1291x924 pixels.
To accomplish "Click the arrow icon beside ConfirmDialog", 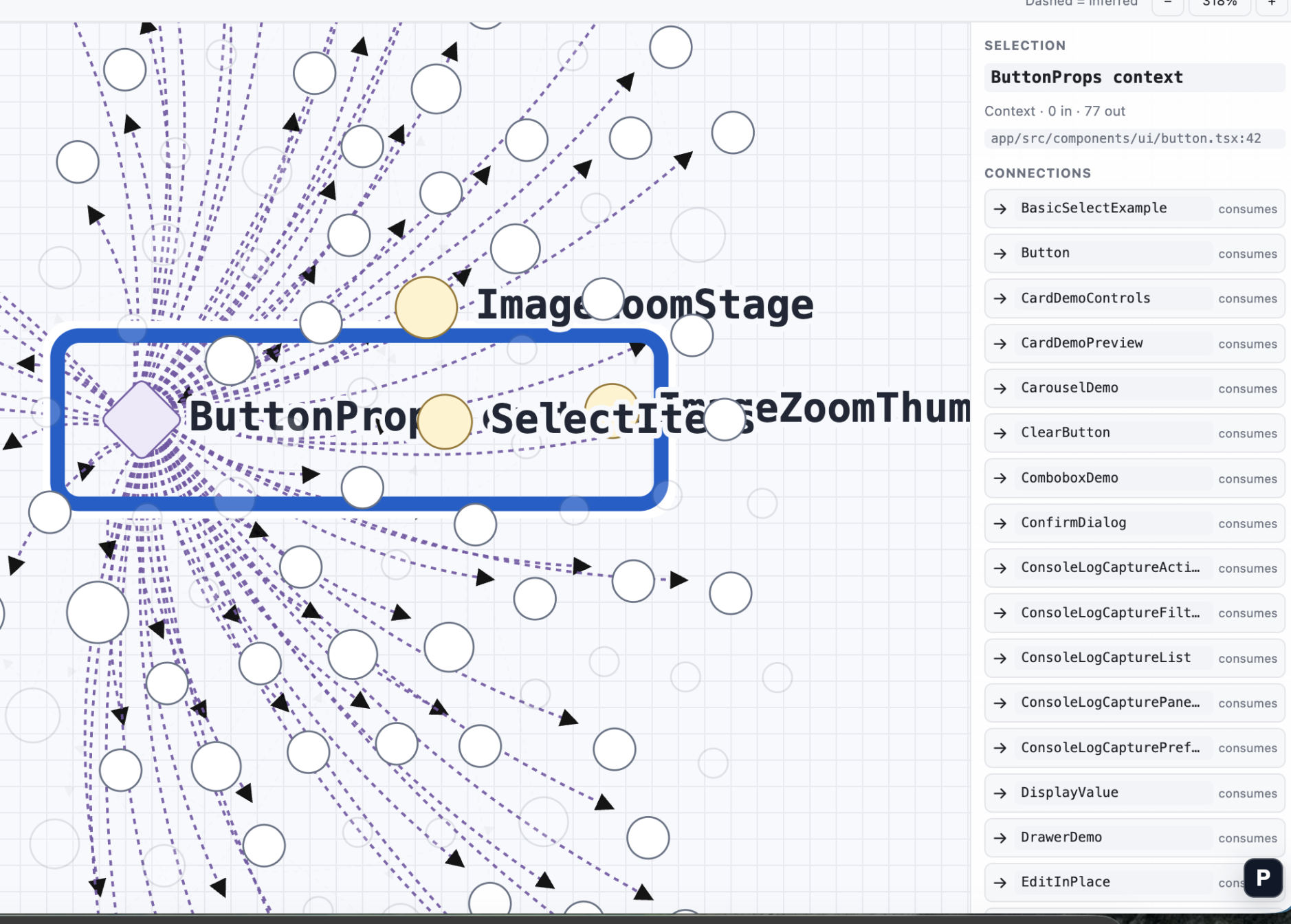I will [x=1000, y=523].
